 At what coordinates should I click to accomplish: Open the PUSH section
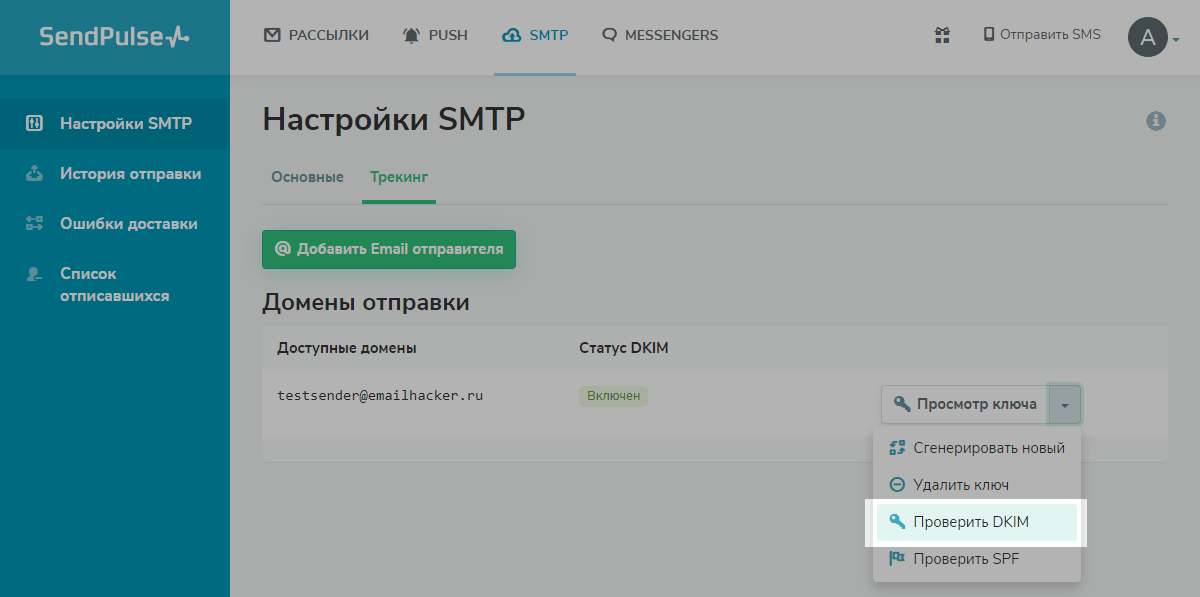coord(435,35)
